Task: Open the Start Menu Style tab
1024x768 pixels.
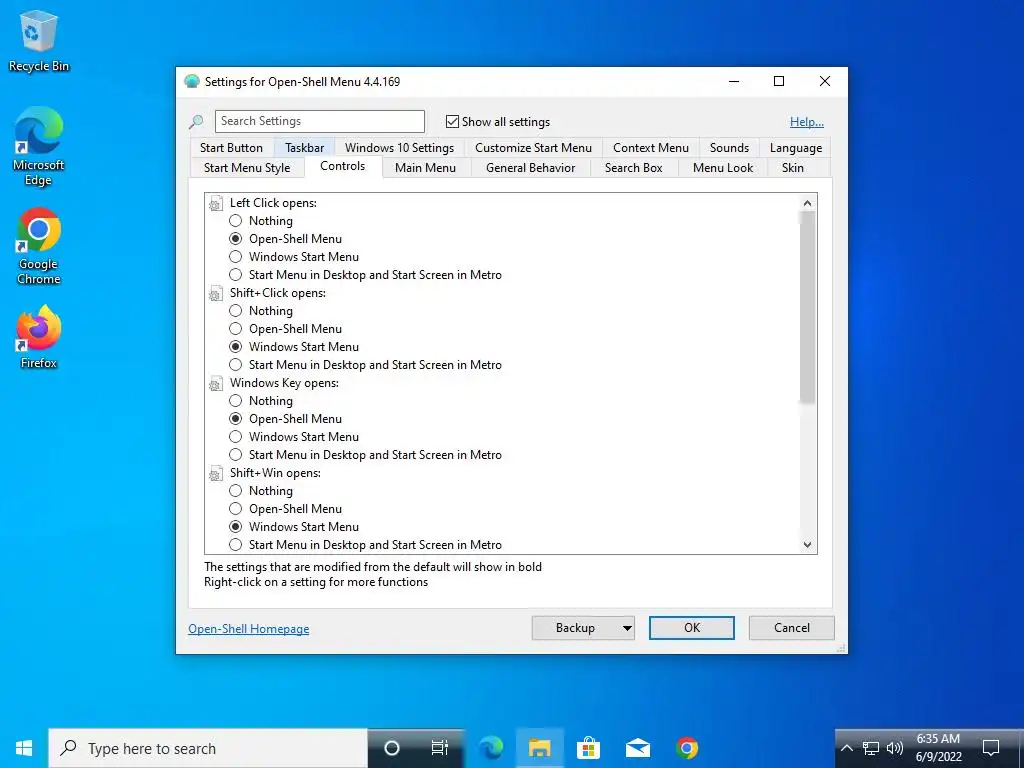Action: 247,168
